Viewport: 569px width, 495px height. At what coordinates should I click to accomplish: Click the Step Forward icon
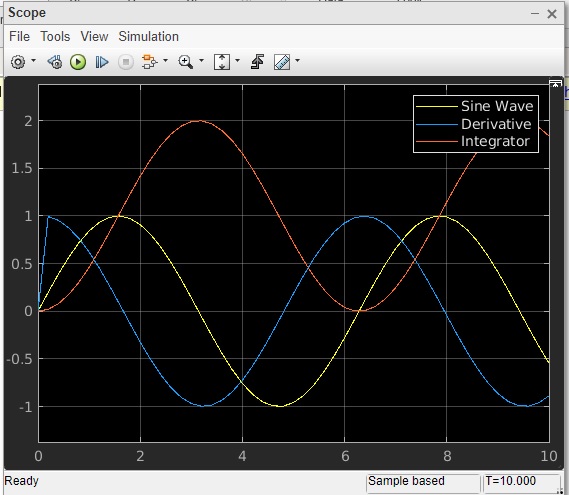coord(102,62)
